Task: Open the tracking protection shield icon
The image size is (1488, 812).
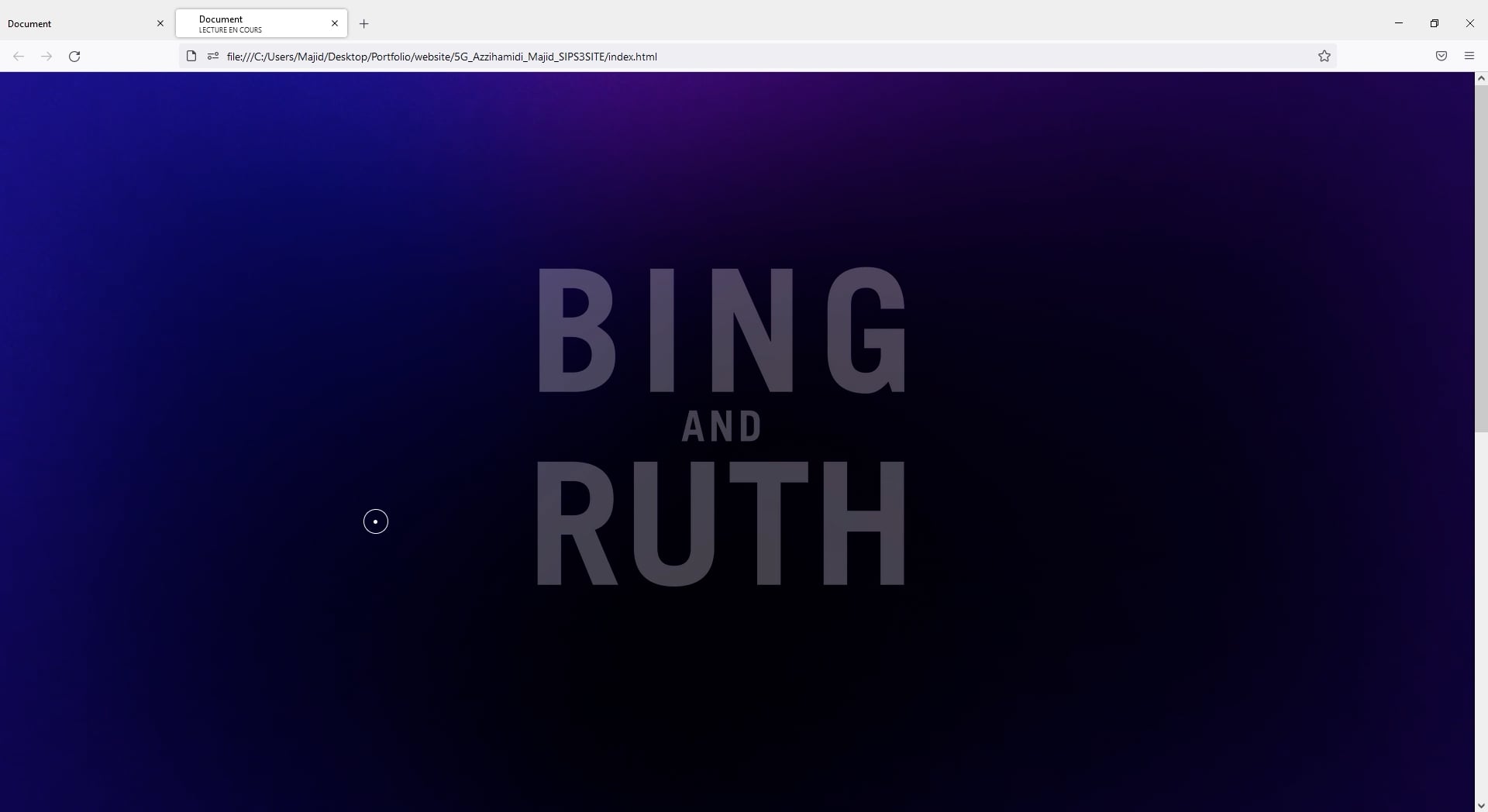Action: 212,56
